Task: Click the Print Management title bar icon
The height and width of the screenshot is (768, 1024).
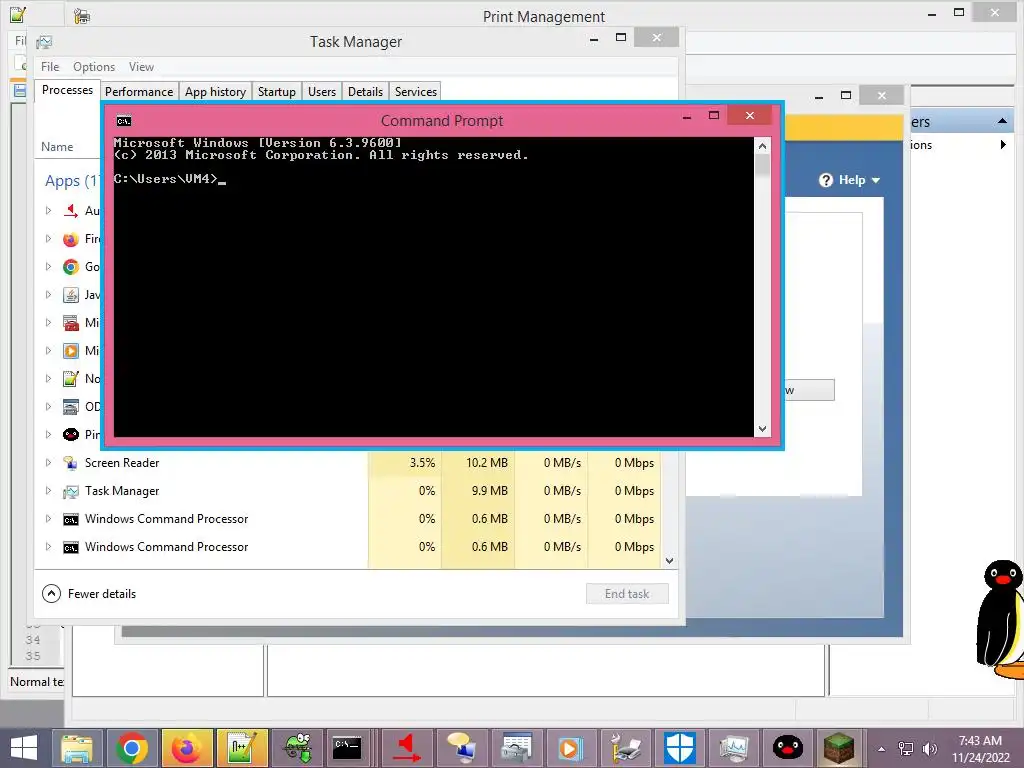Action: click(82, 16)
